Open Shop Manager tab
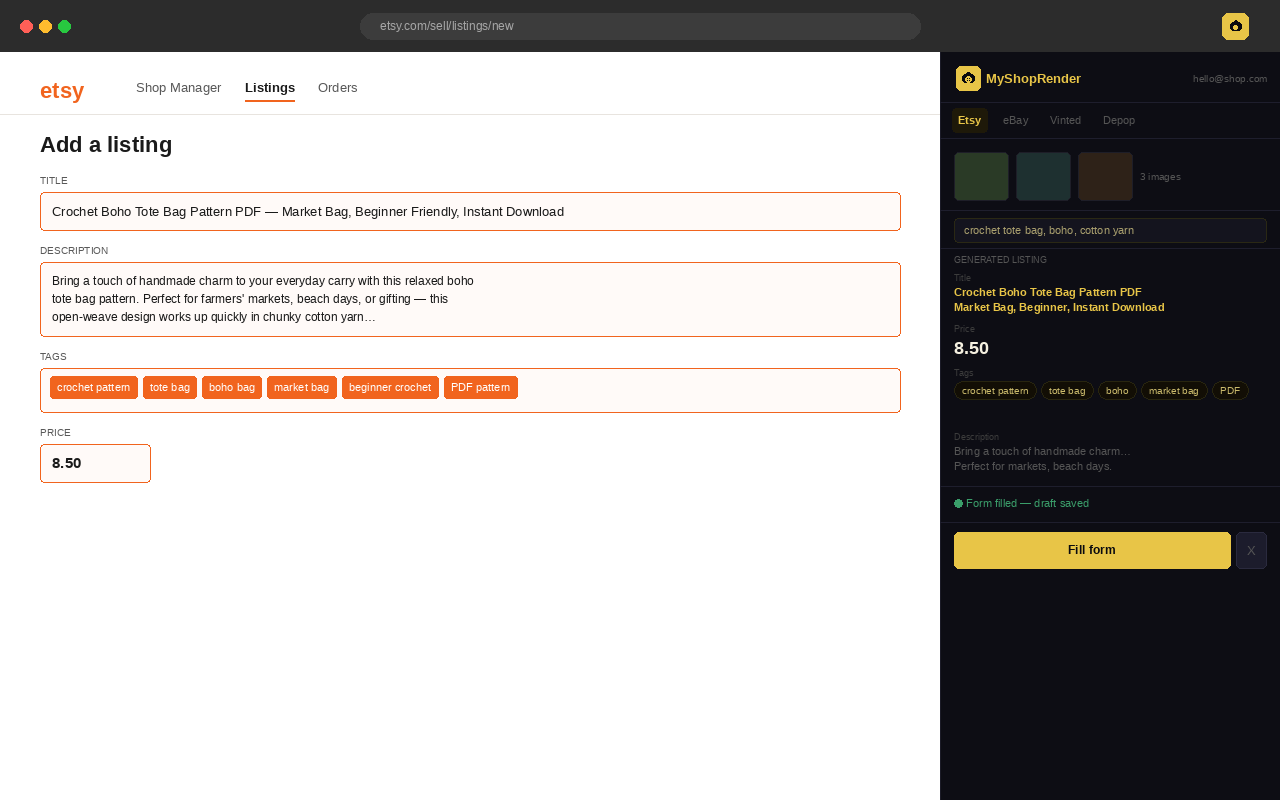Screen dimensions: 1280x800 pyautogui.click(x=178, y=87)
